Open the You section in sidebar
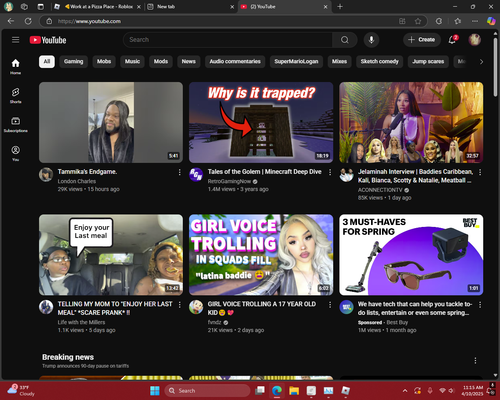Image resolution: width=500 pixels, height=400 pixels. tap(15, 153)
